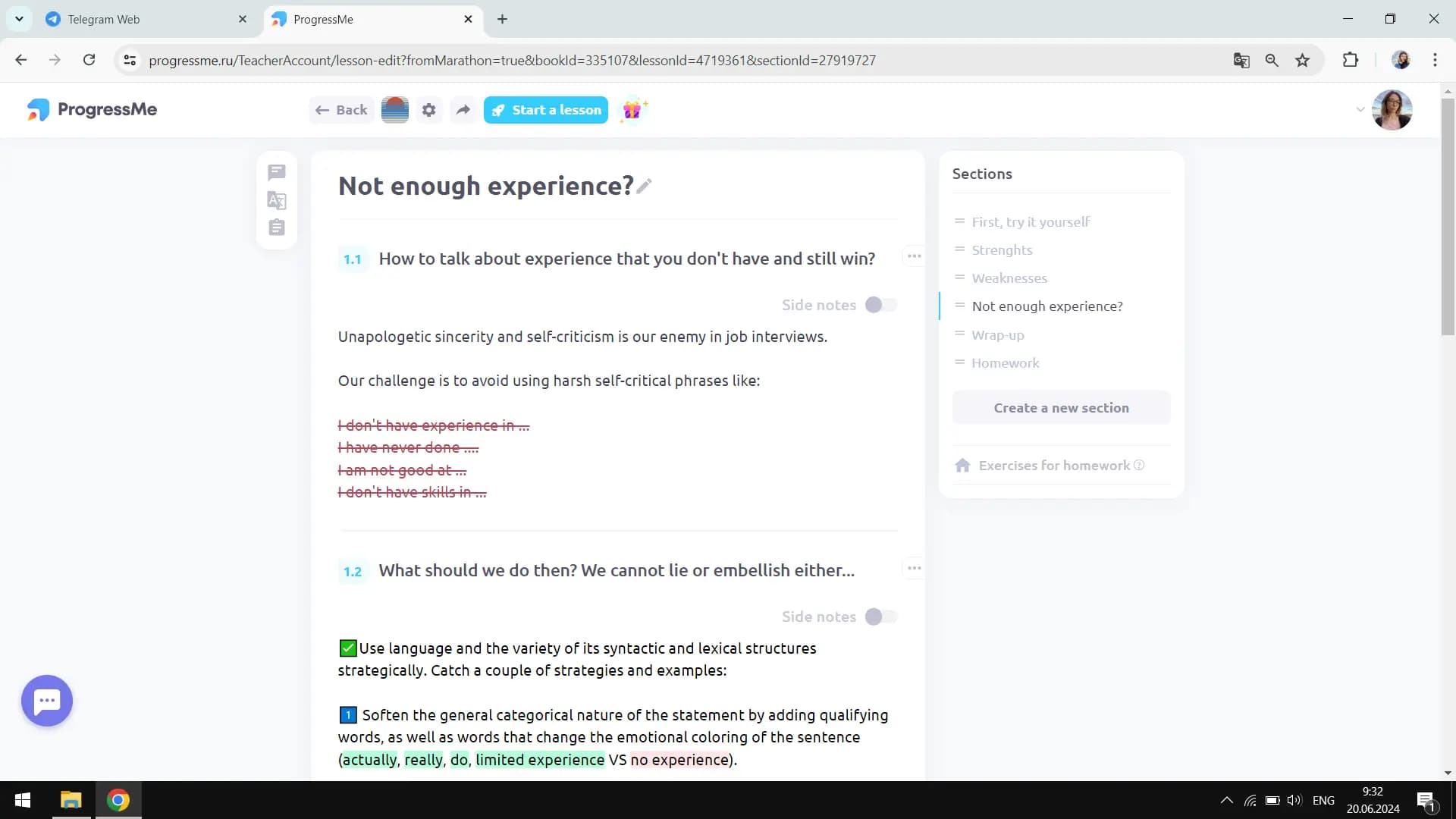
Task: Open the lesson settings gear icon
Action: click(x=429, y=110)
